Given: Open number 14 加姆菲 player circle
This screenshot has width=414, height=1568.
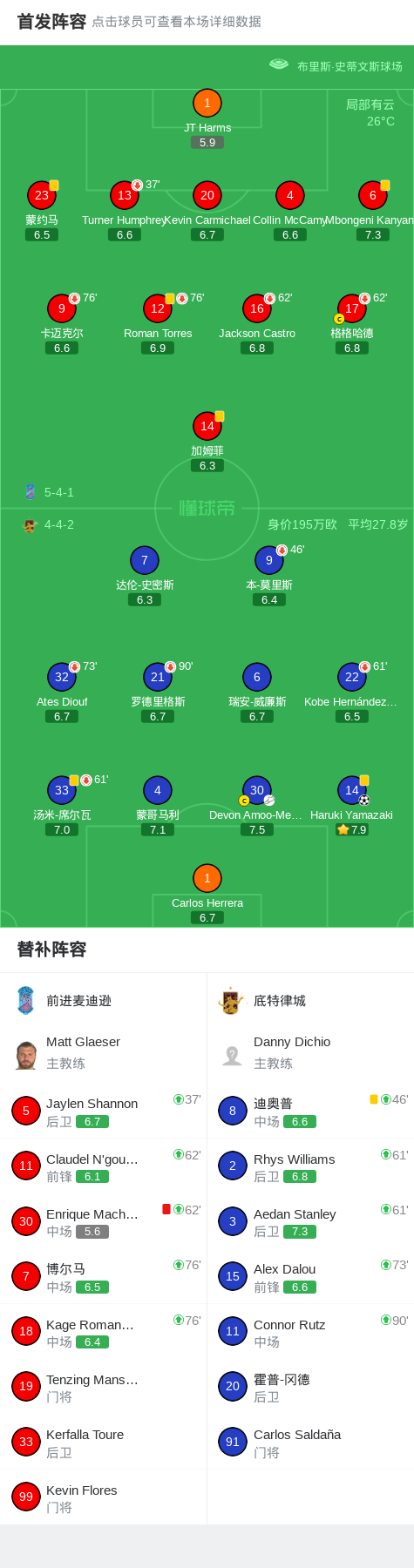Looking at the screenshot, I should point(207,426).
